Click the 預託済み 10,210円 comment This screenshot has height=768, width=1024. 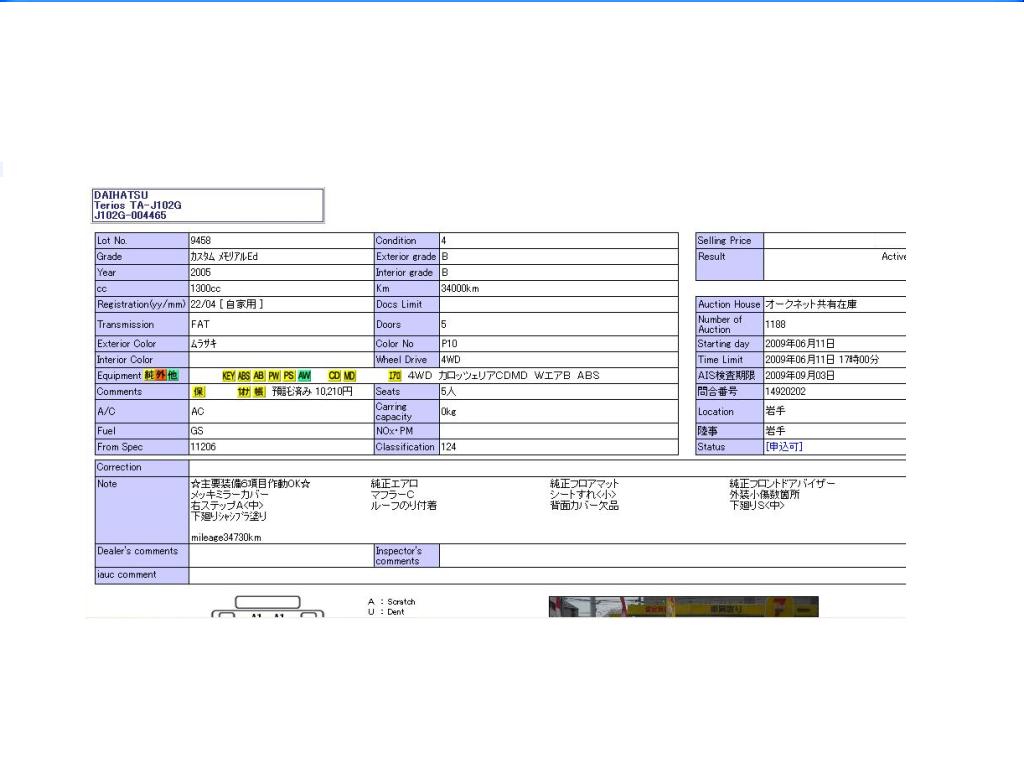[x=312, y=392]
